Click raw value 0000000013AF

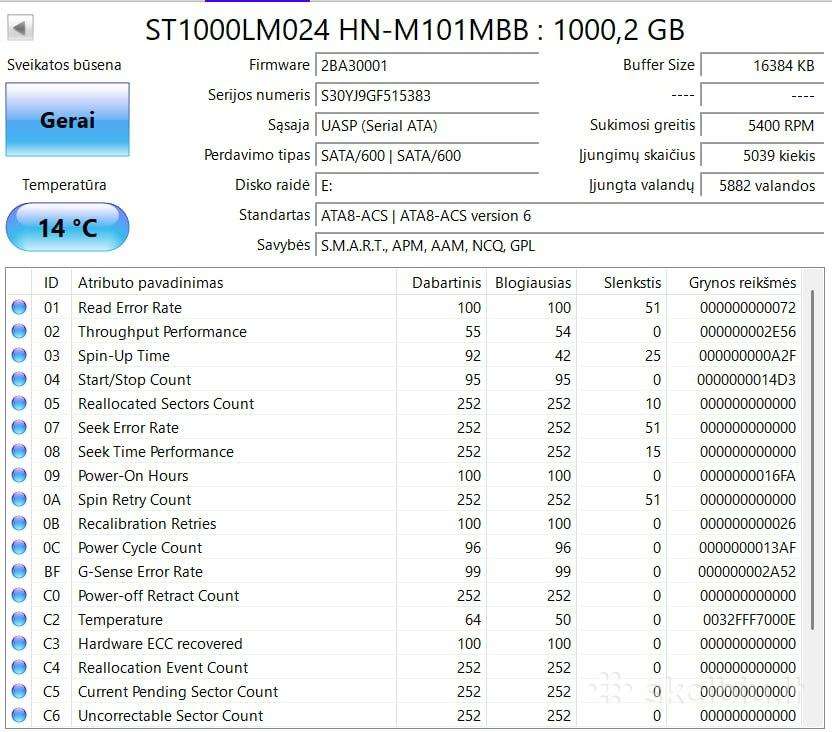(748, 547)
